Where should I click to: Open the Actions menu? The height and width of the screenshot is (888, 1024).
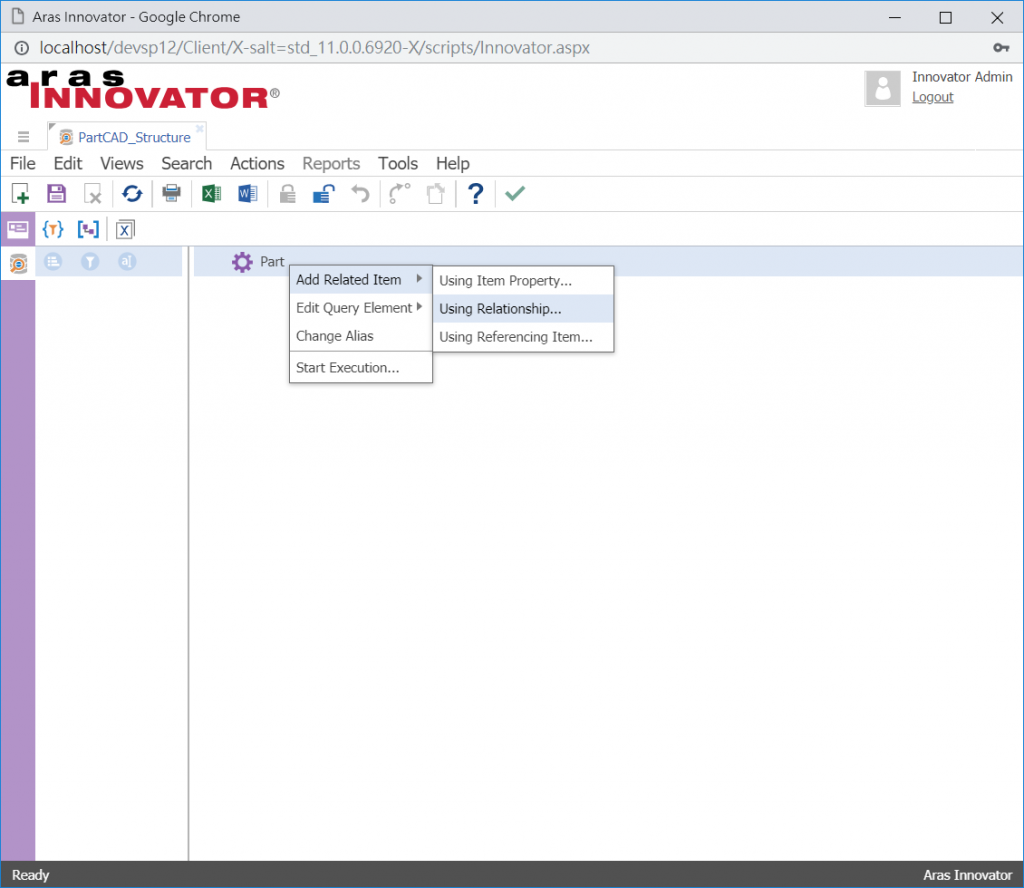tap(257, 163)
